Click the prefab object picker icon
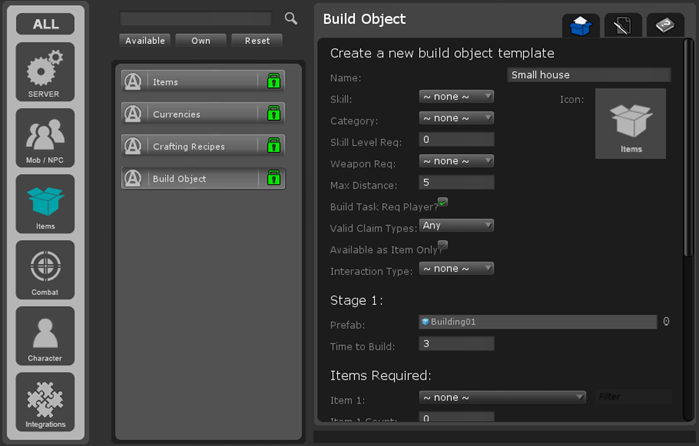Viewport: 699px width, 446px height. click(x=666, y=322)
